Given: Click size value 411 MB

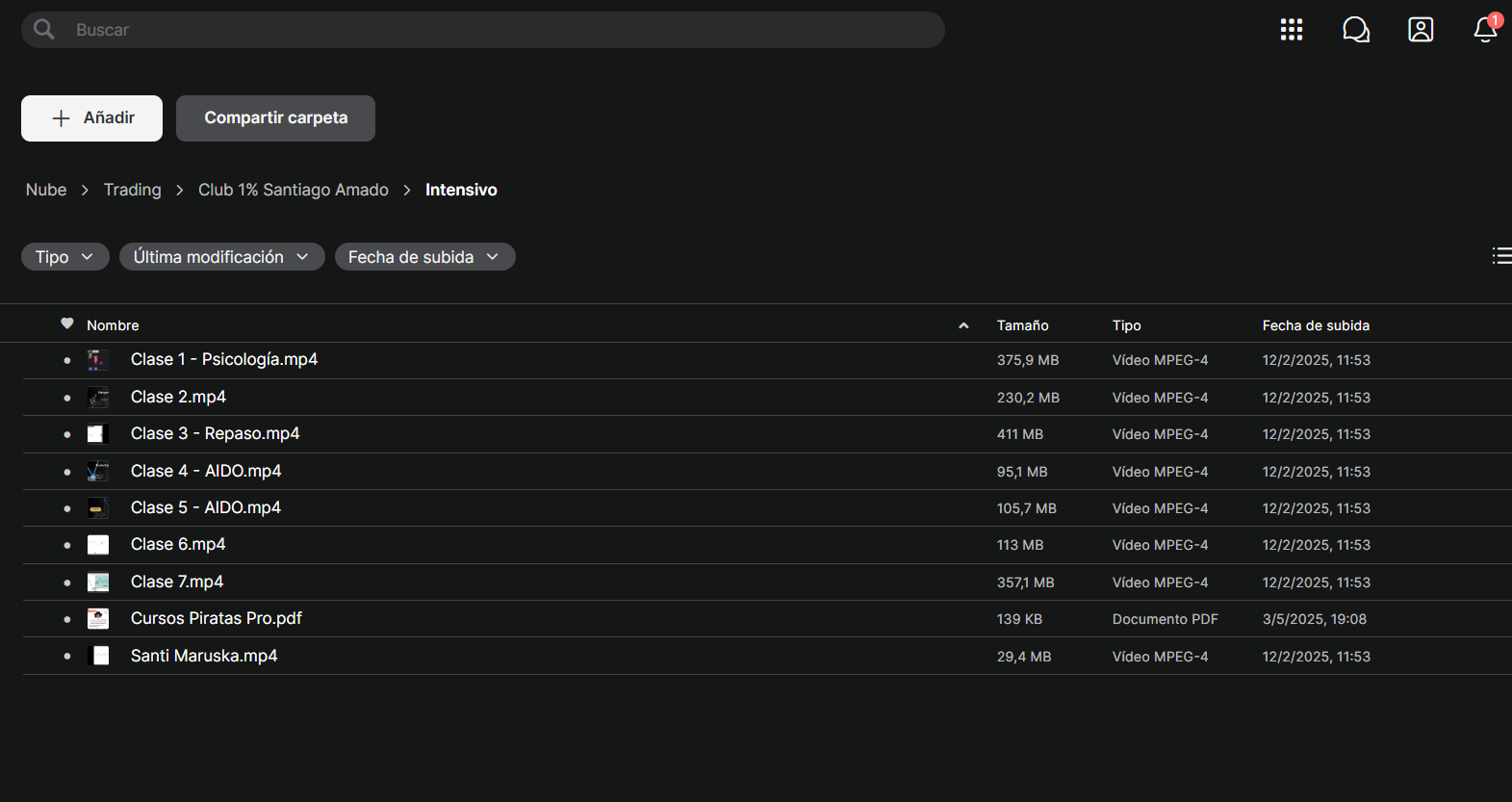Looking at the screenshot, I should (1020, 434).
